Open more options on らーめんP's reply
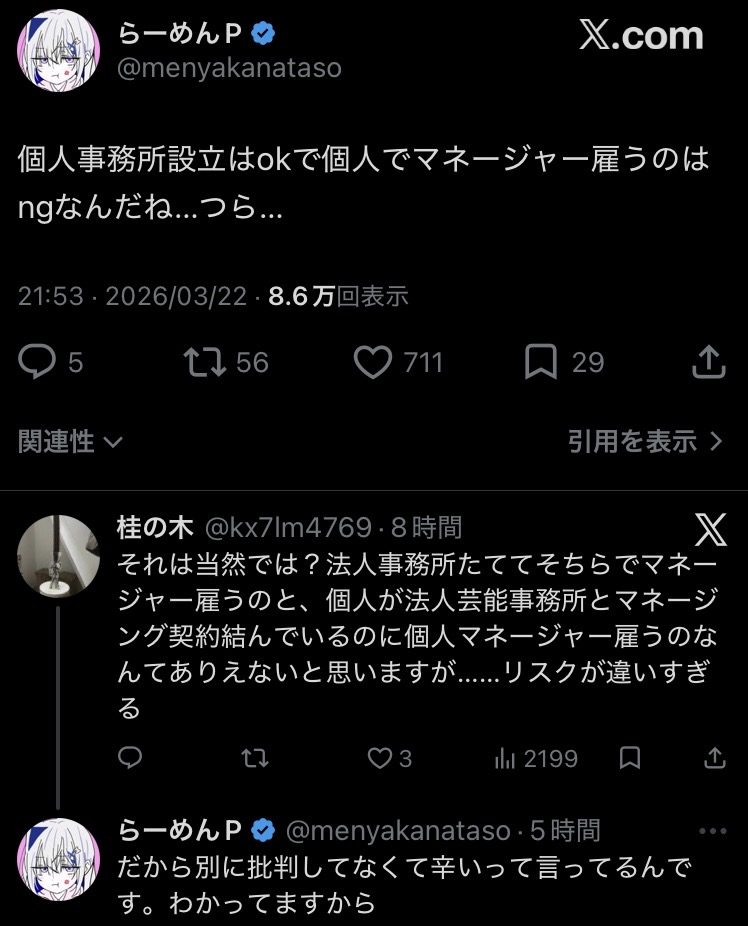The width and height of the screenshot is (748, 926). tap(712, 831)
